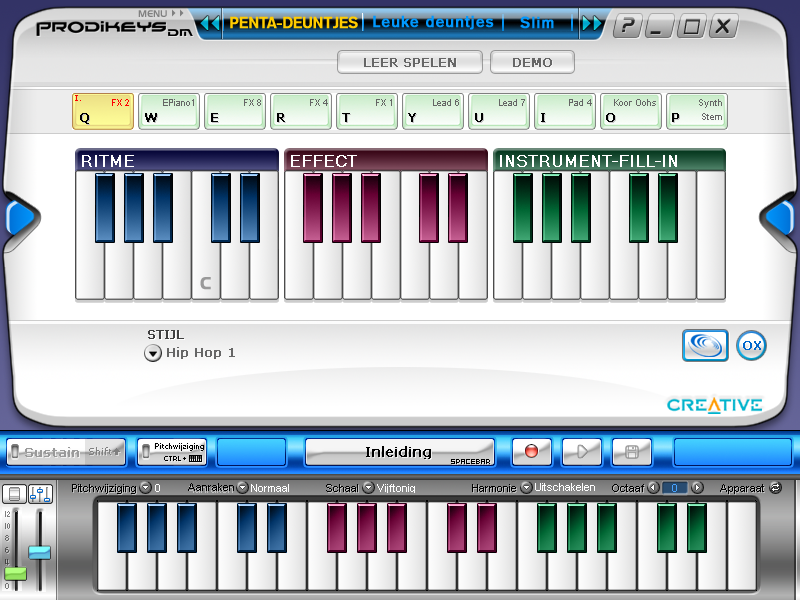Switch to the Leuke deuntjes tab
This screenshot has width=800, height=600.
pyautogui.click(x=433, y=22)
